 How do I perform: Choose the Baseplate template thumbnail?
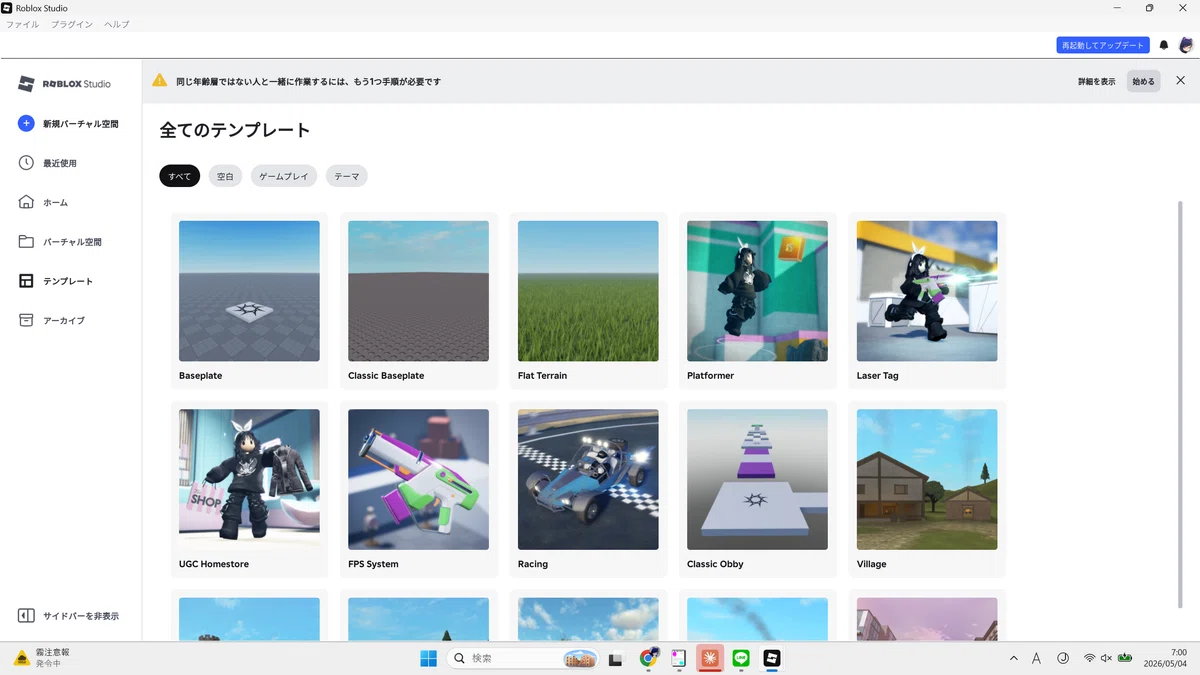pos(249,291)
